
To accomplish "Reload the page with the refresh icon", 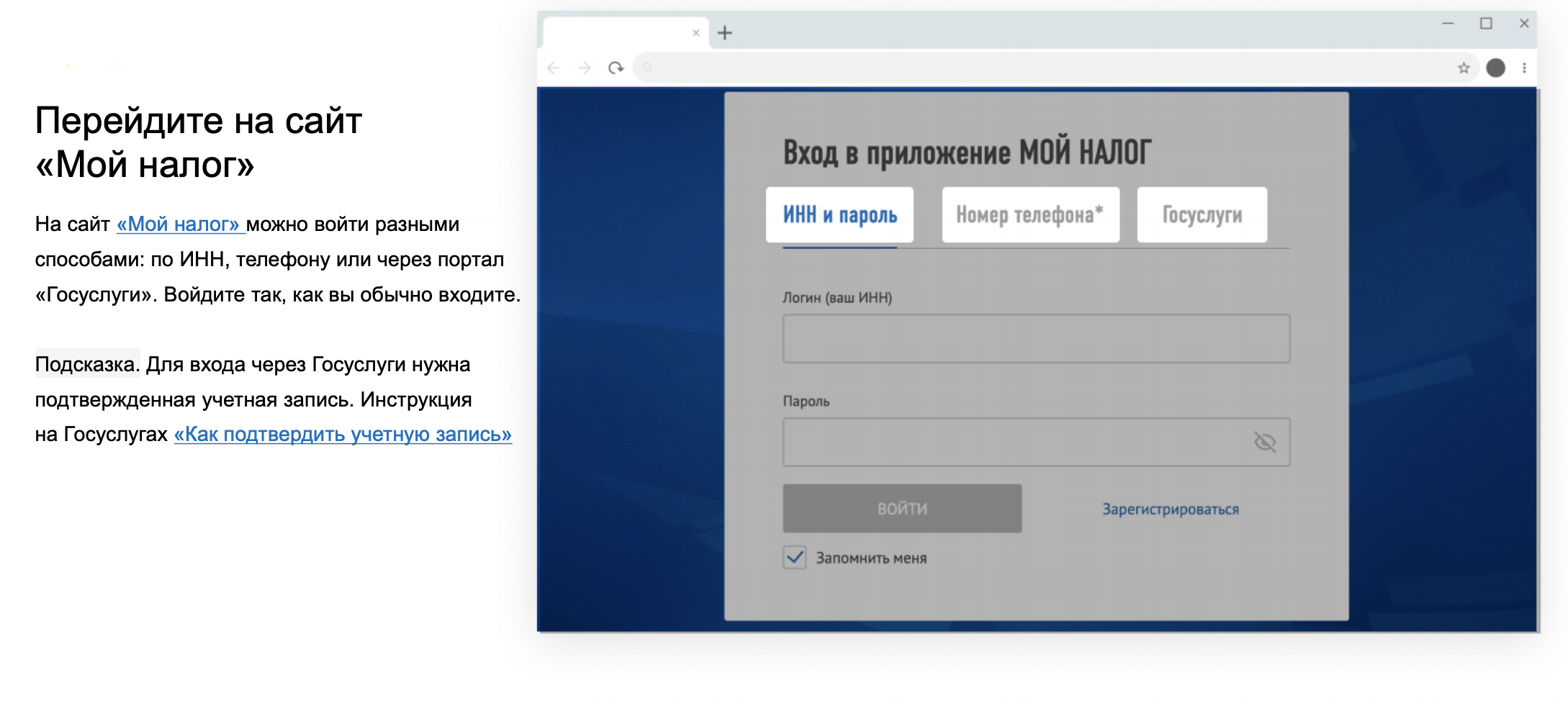I will pyautogui.click(x=616, y=68).
